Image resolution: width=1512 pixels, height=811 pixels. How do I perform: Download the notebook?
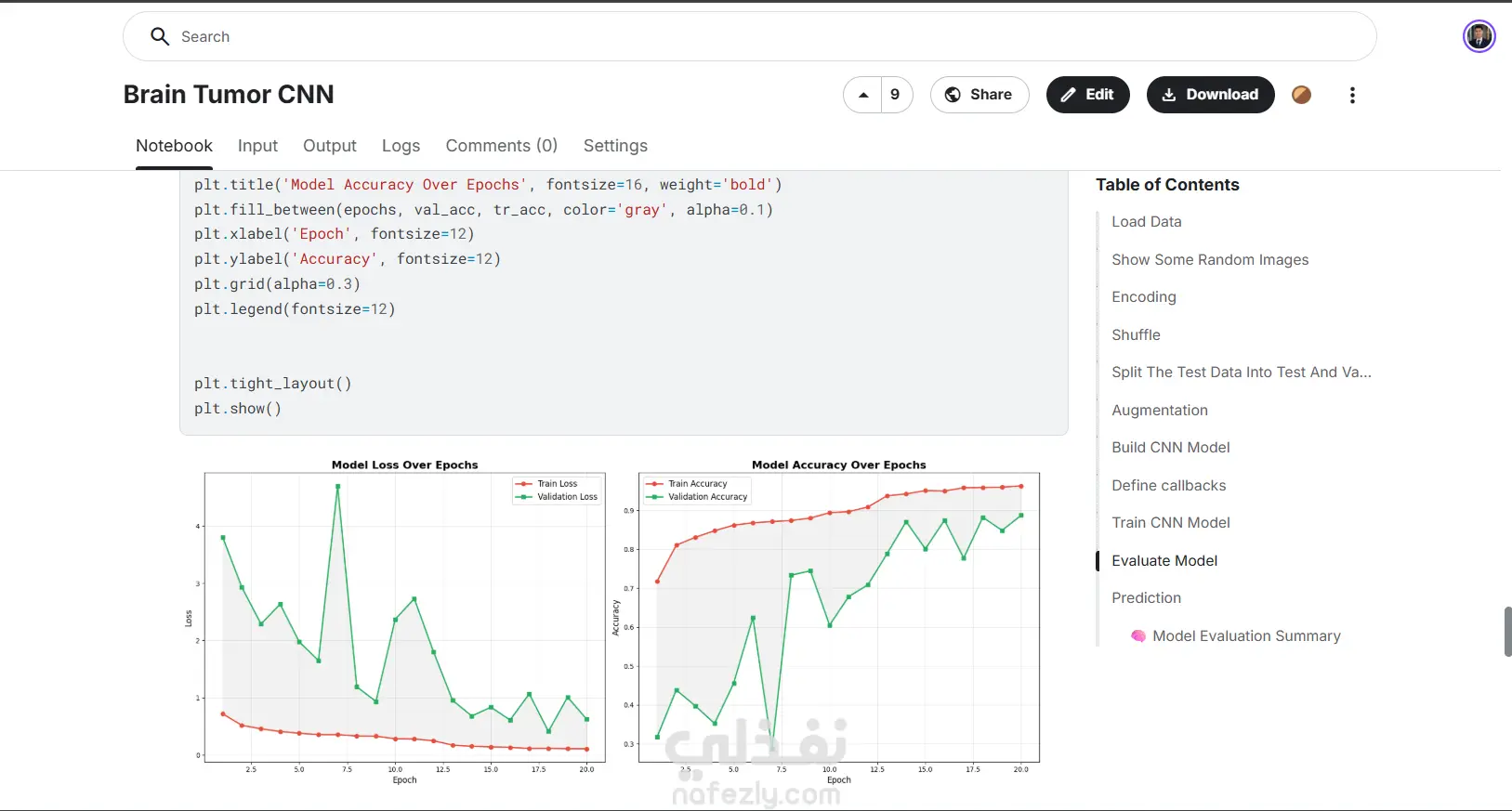pyautogui.click(x=1210, y=95)
